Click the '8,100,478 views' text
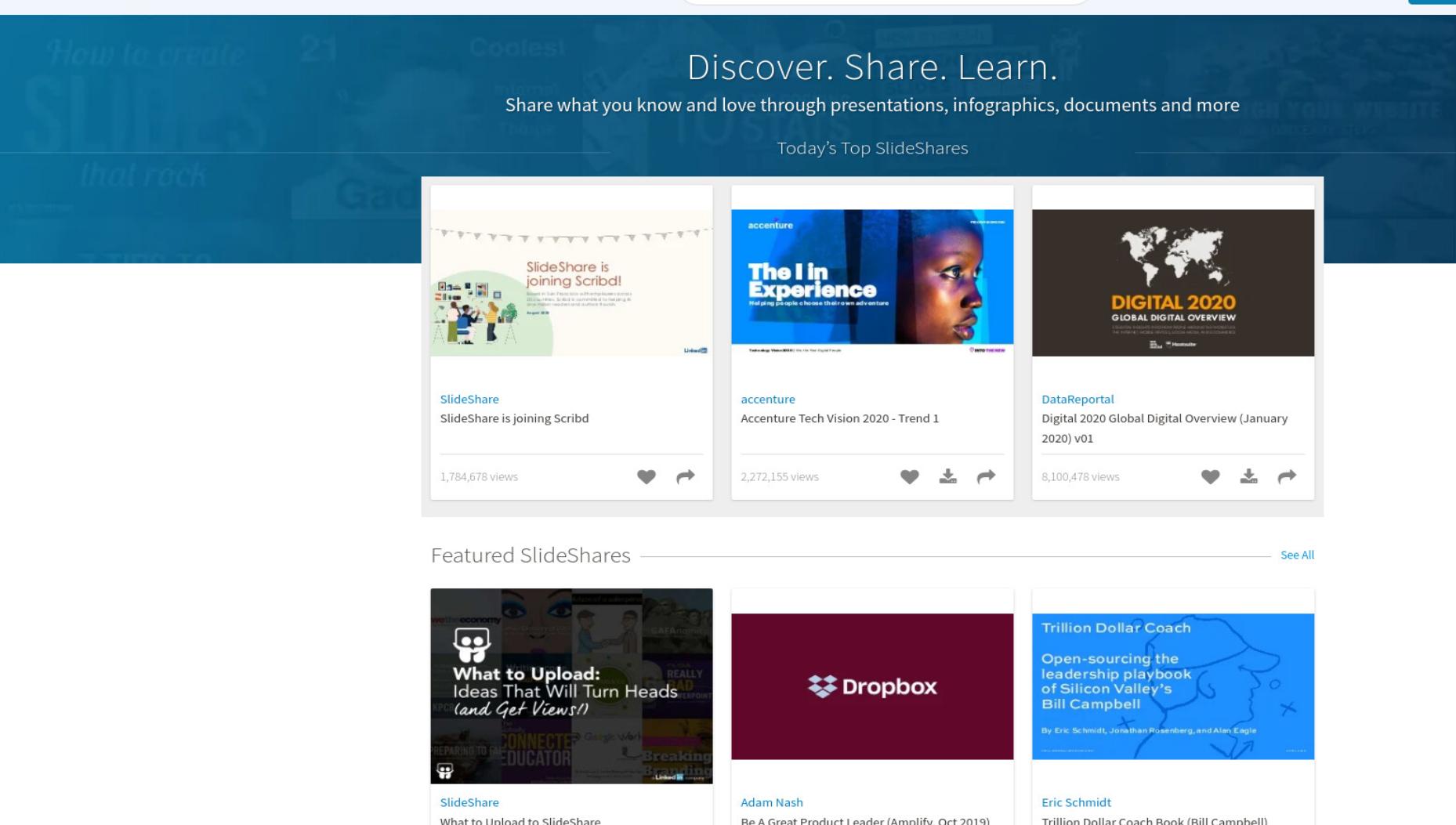The image size is (1456, 825). click(1081, 476)
